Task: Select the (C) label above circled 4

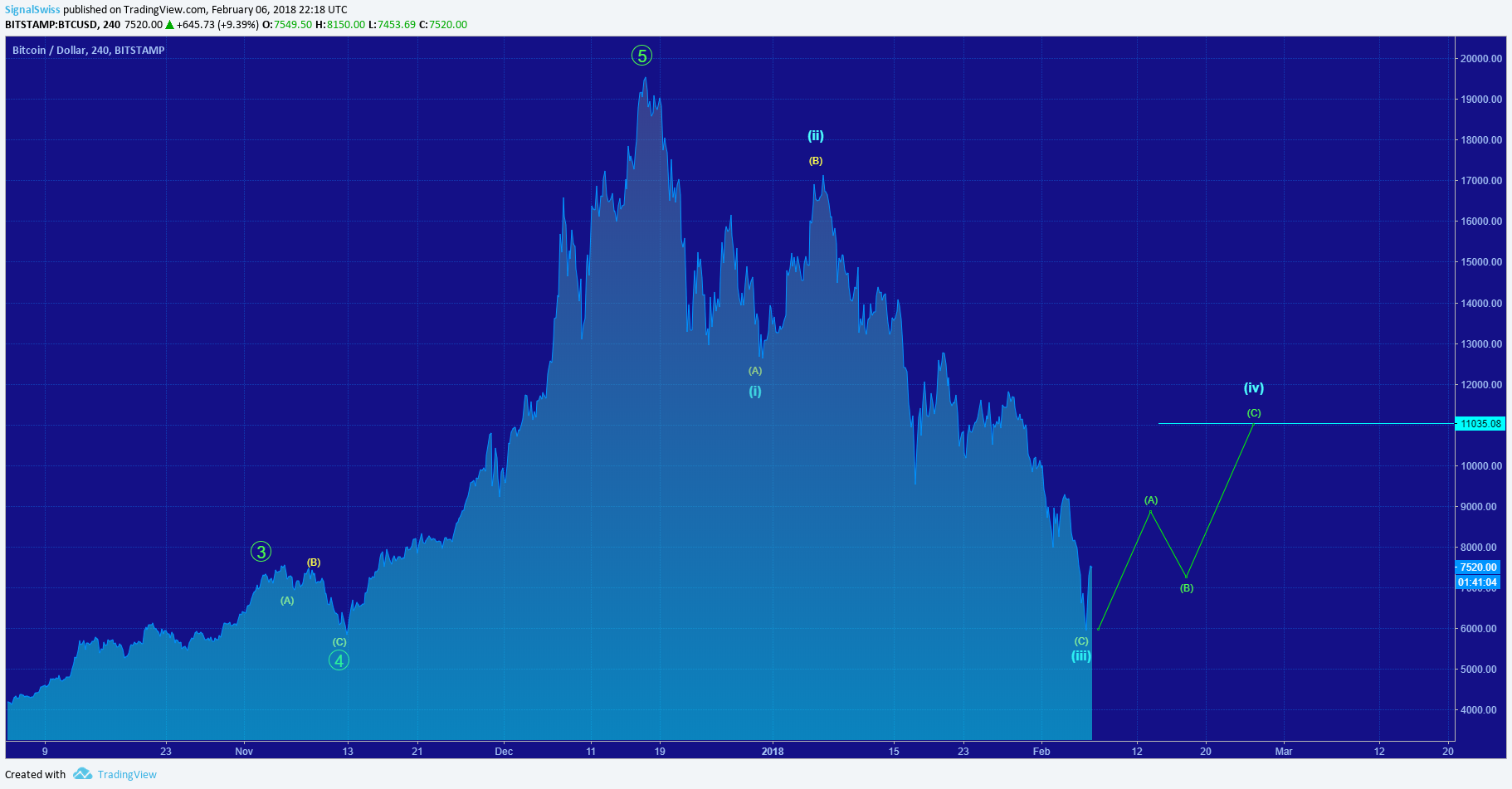Action: pyautogui.click(x=339, y=642)
